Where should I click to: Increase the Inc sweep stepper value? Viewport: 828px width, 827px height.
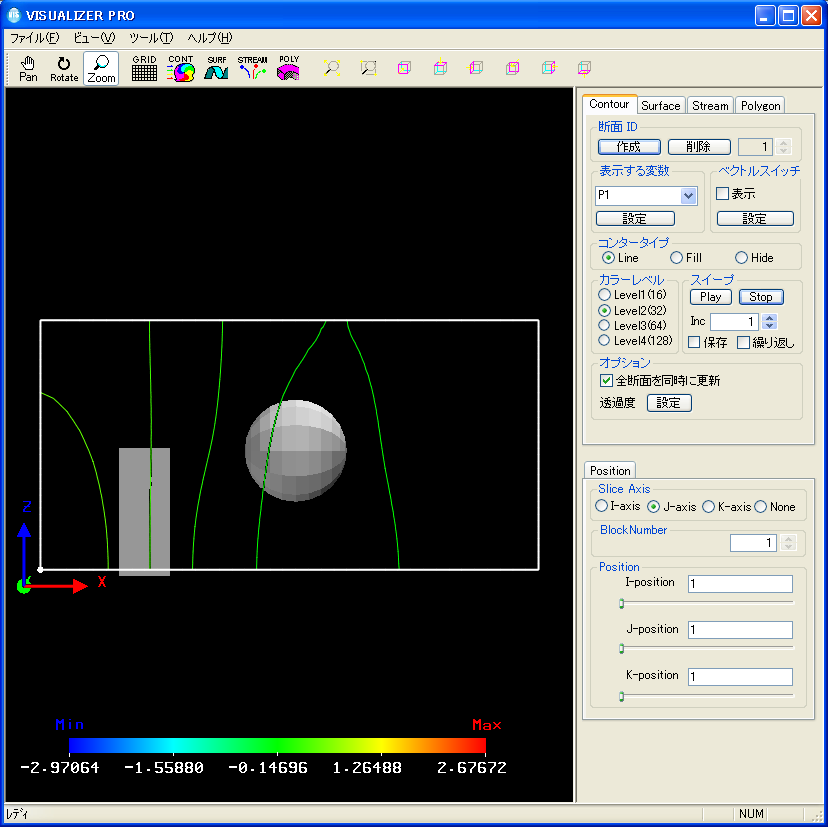(769, 317)
